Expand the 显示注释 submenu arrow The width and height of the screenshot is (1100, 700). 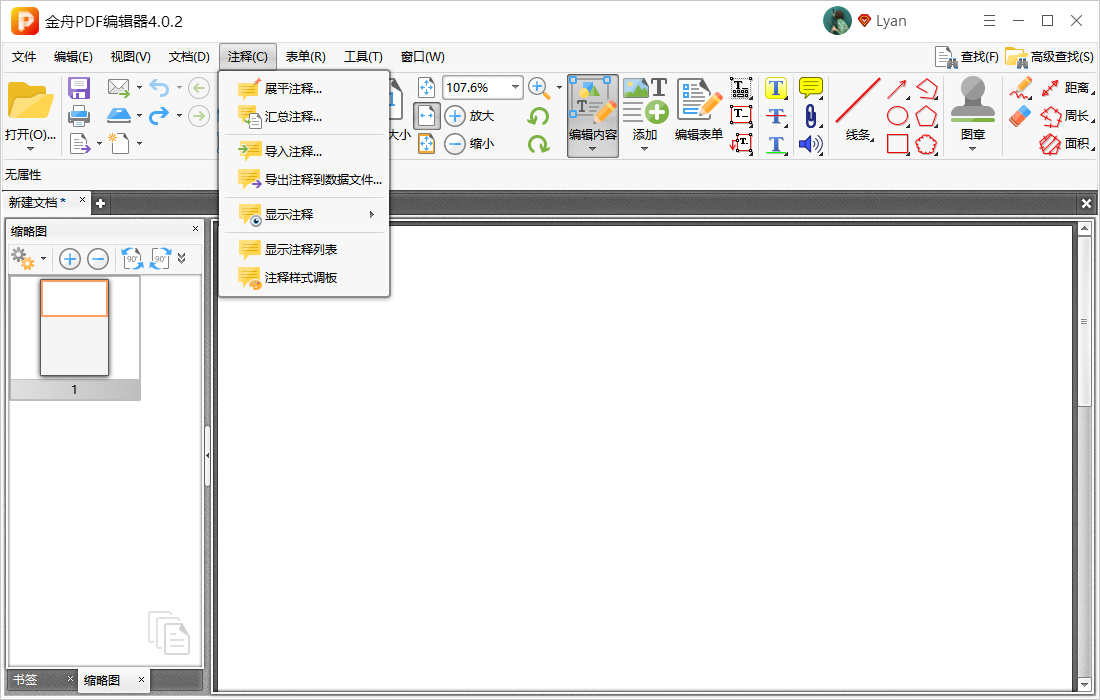pyautogui.click(x=372, y=215)
